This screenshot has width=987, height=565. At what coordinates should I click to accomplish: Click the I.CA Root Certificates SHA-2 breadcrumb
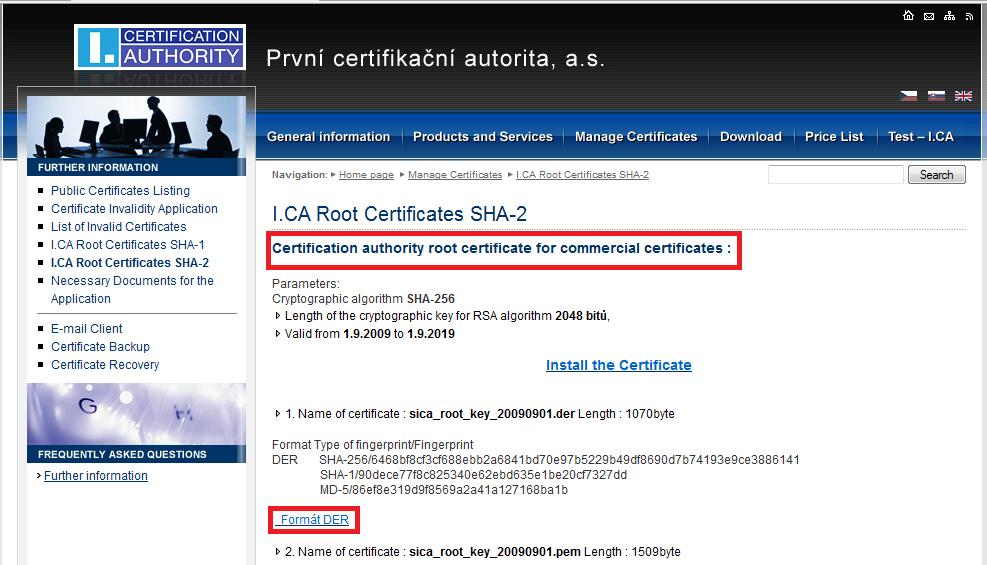point(582,175)
